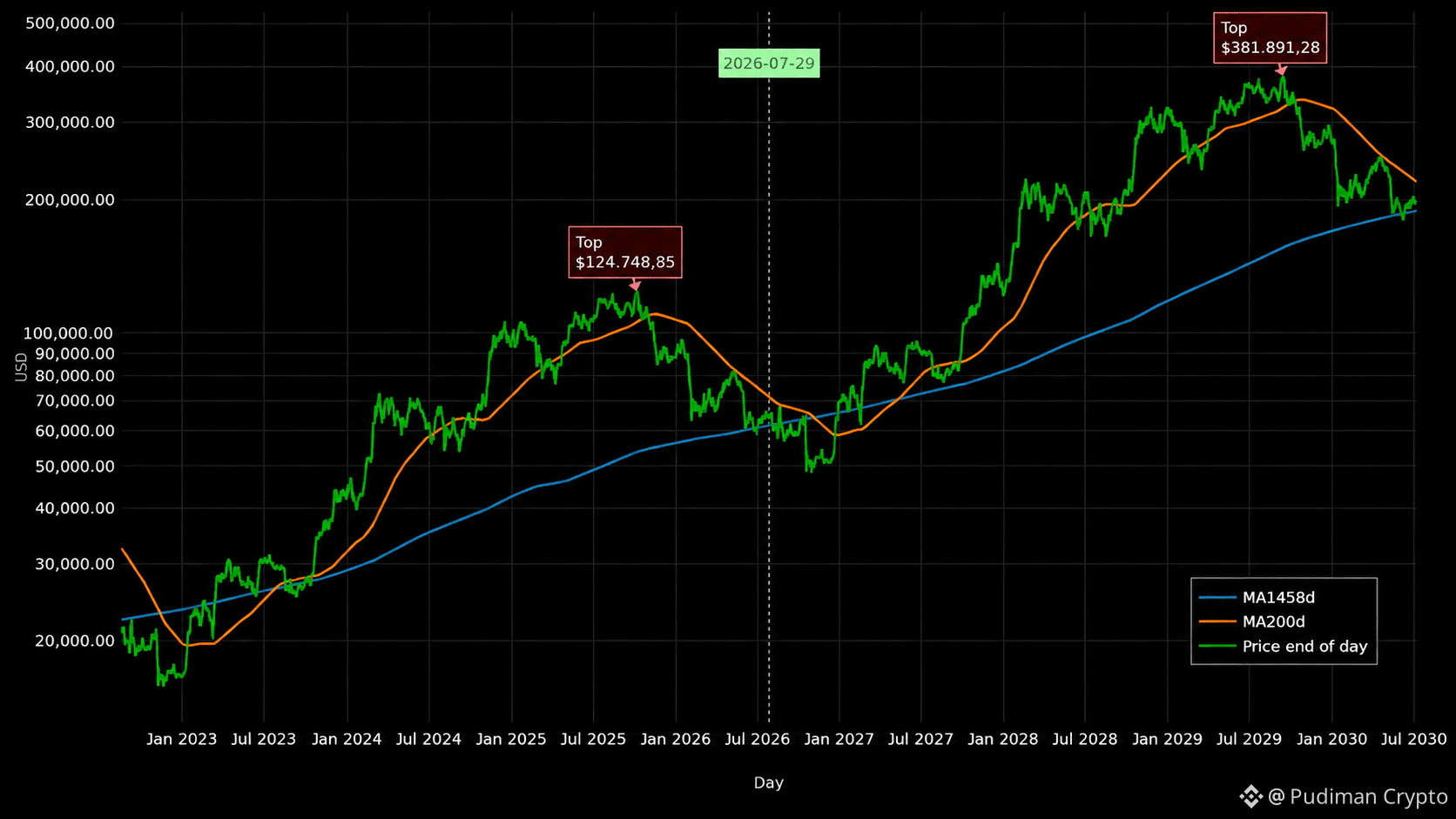
Task: Click the 80,000.00 y-axis label
Action: point(75,375)
